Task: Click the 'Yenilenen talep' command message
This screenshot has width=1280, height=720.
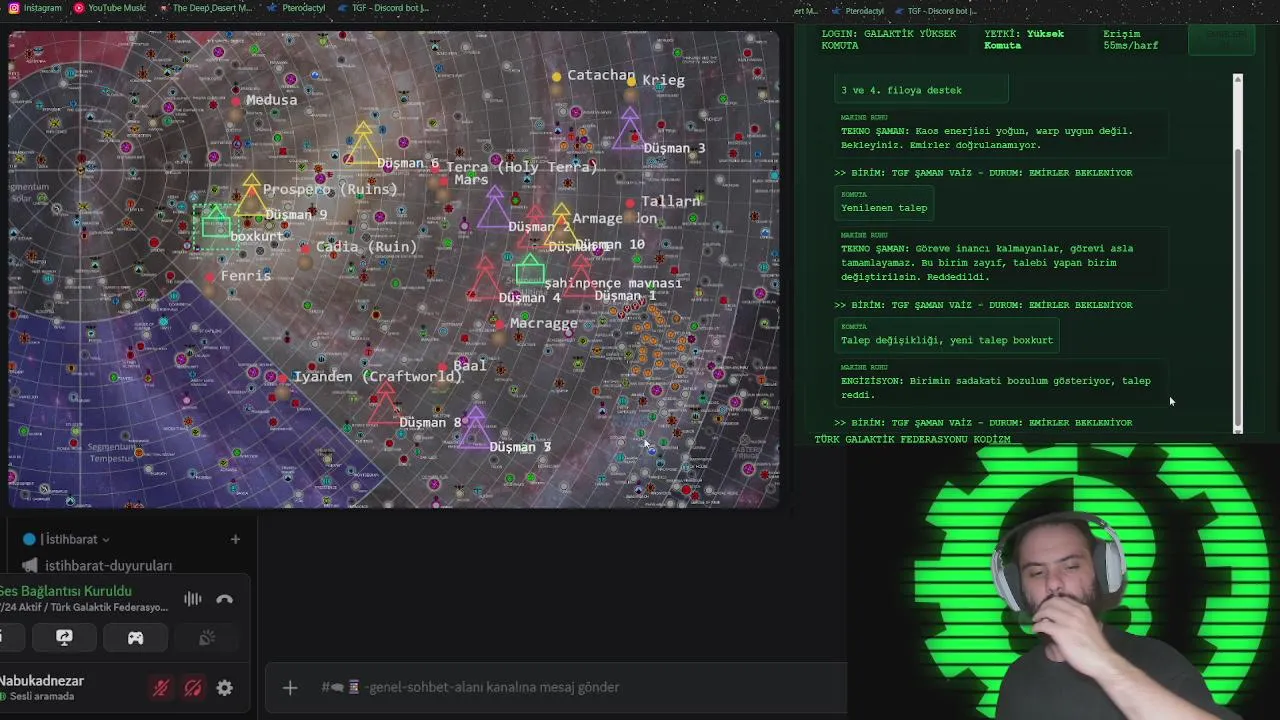Action: click(884, 203)
